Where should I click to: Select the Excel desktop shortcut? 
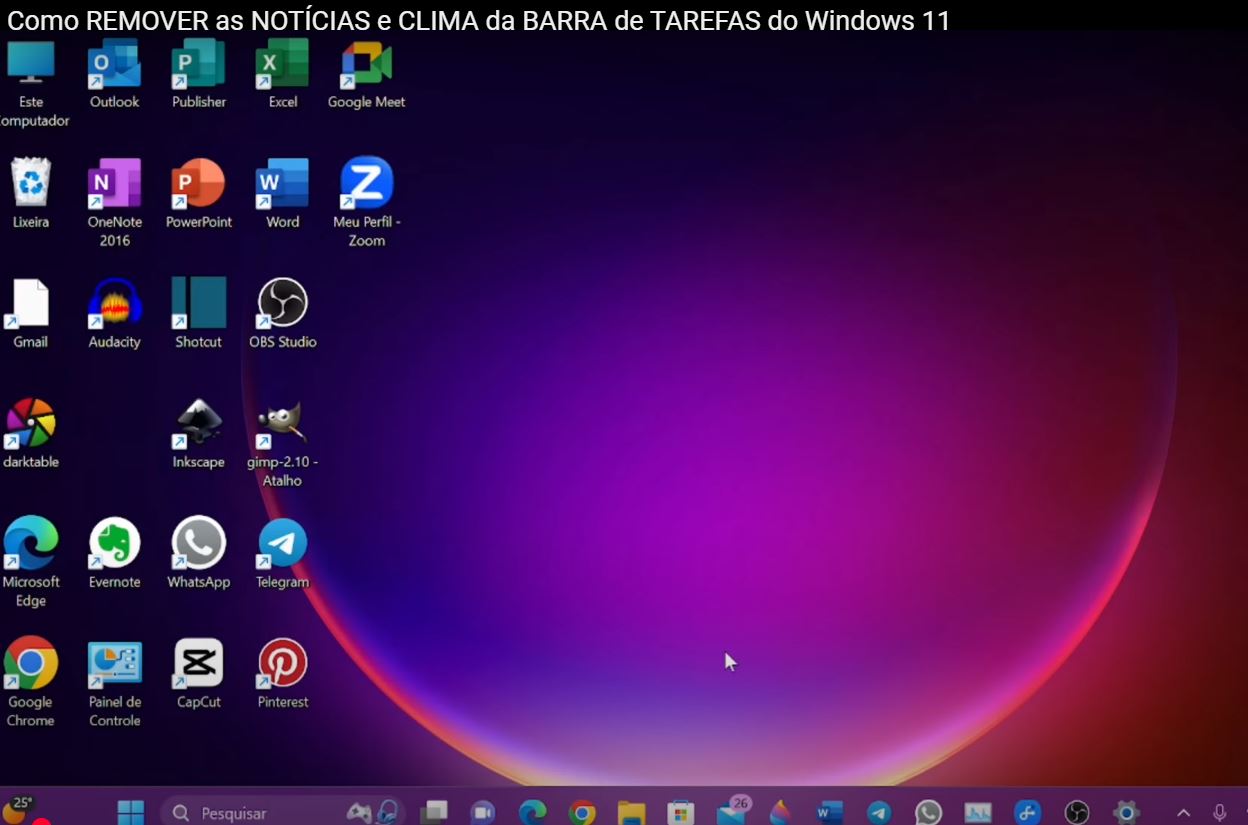(x=283, y=75)
